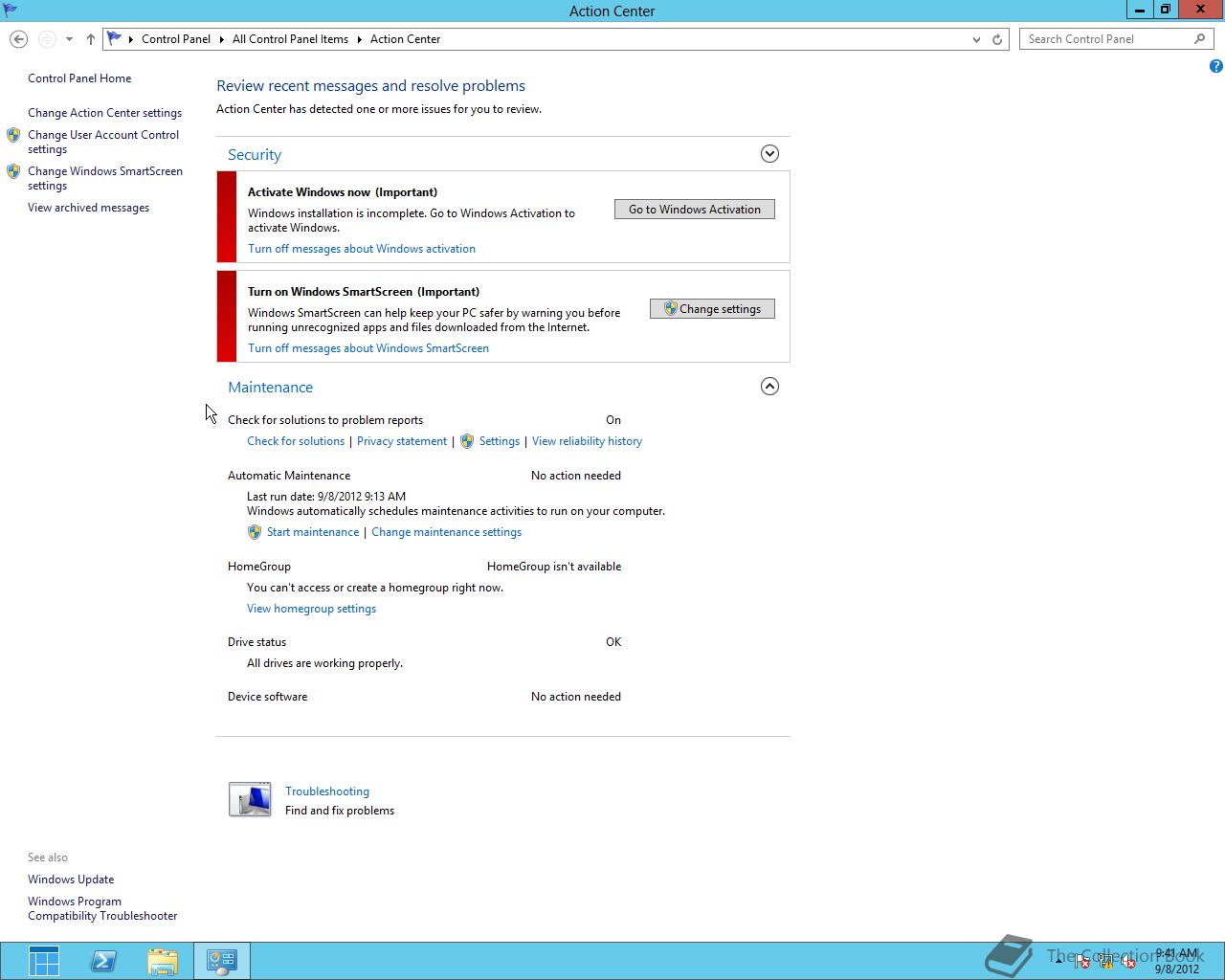Click the flag icon in address bar
The image size is (1225, 980).
[x=115, y=39]
